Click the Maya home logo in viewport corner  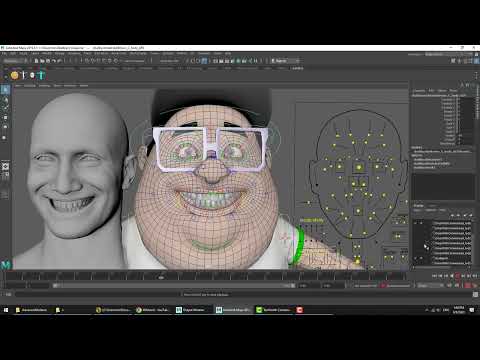point(6,265)
